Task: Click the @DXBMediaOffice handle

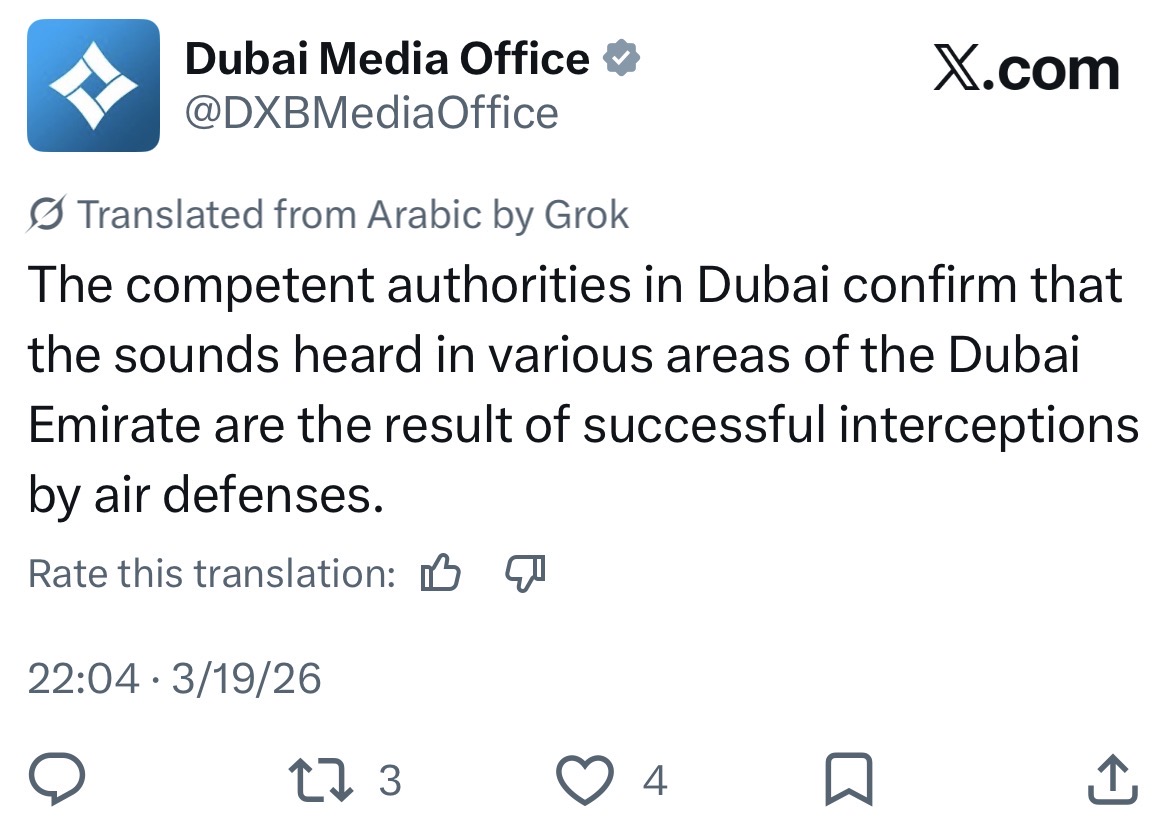Action: pyautogui.click(x=370, y=112)
